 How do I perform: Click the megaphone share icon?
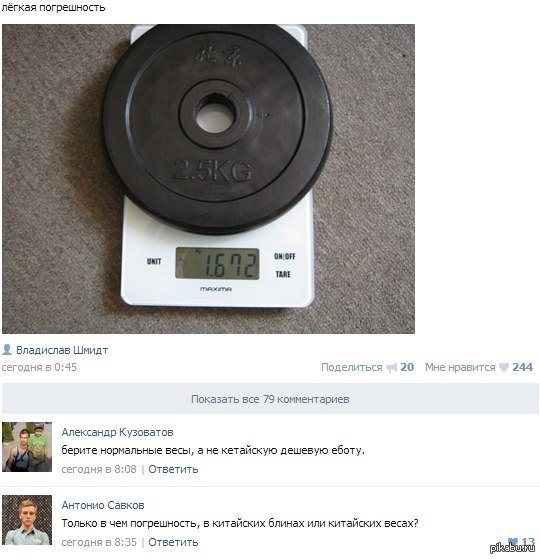[x=391, y=367]
